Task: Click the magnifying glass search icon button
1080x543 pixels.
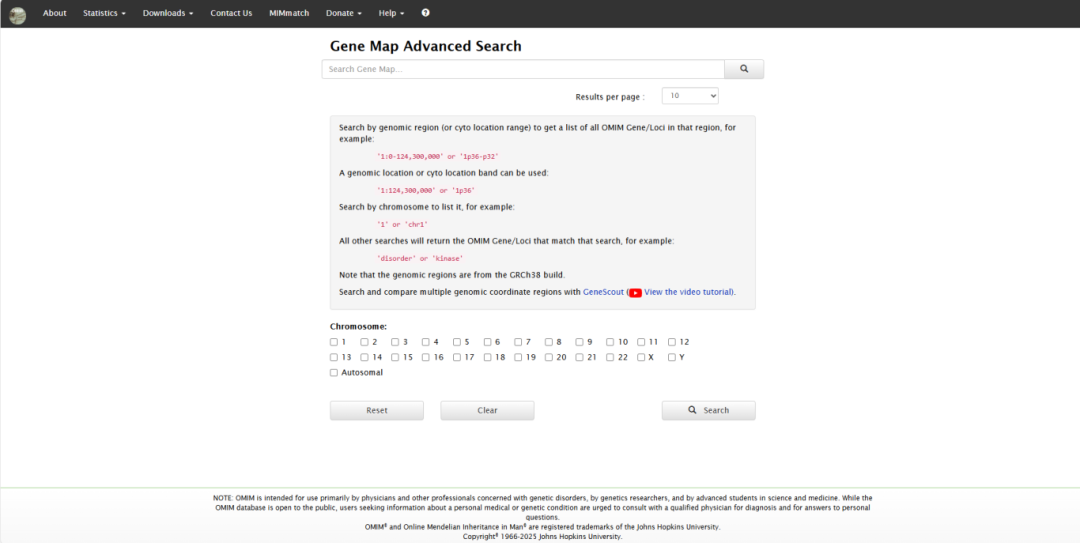Action: 744,69
